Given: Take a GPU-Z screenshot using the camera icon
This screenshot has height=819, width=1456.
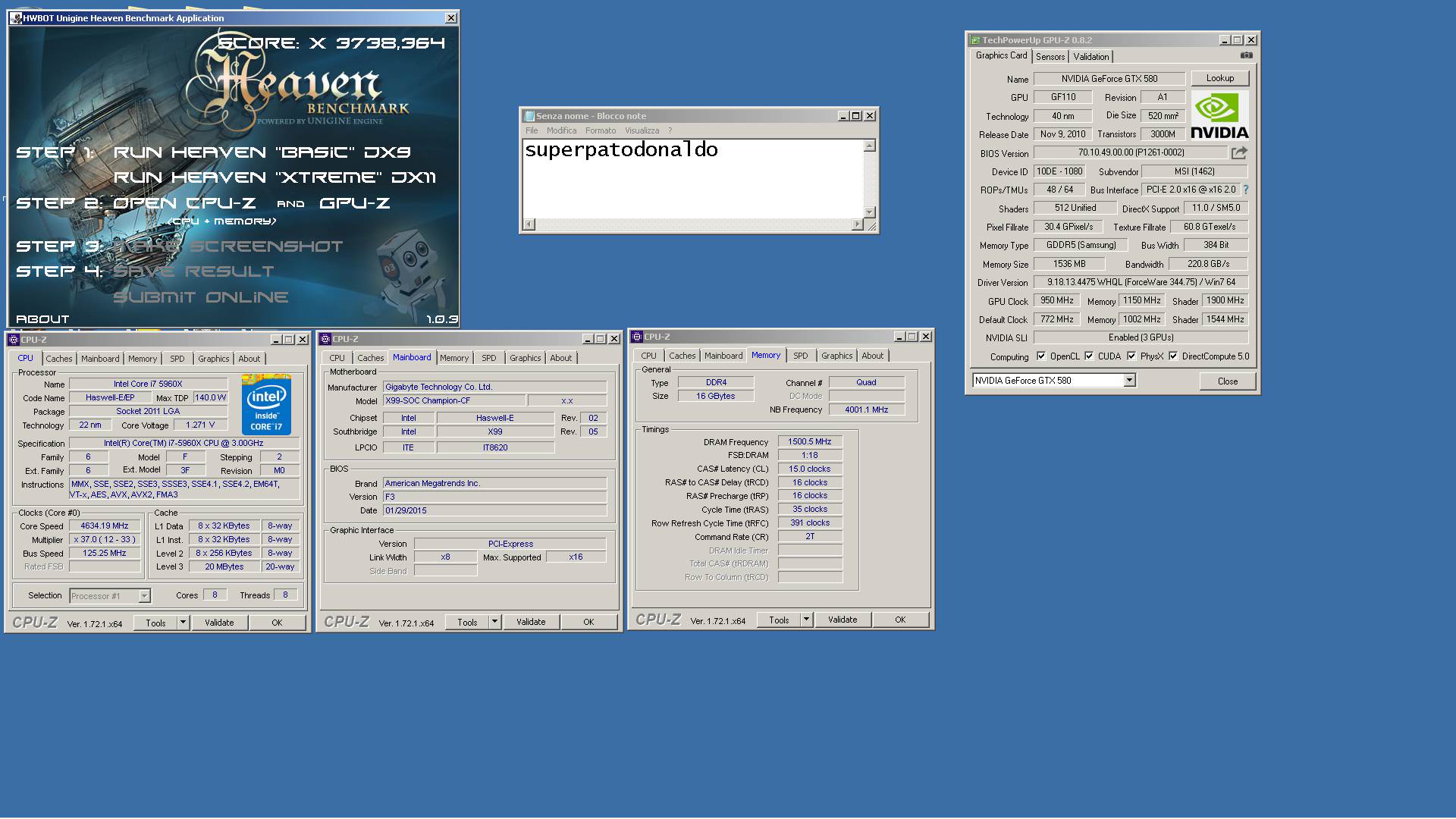Looking at the screenshot, I should tap(1246, 55).
